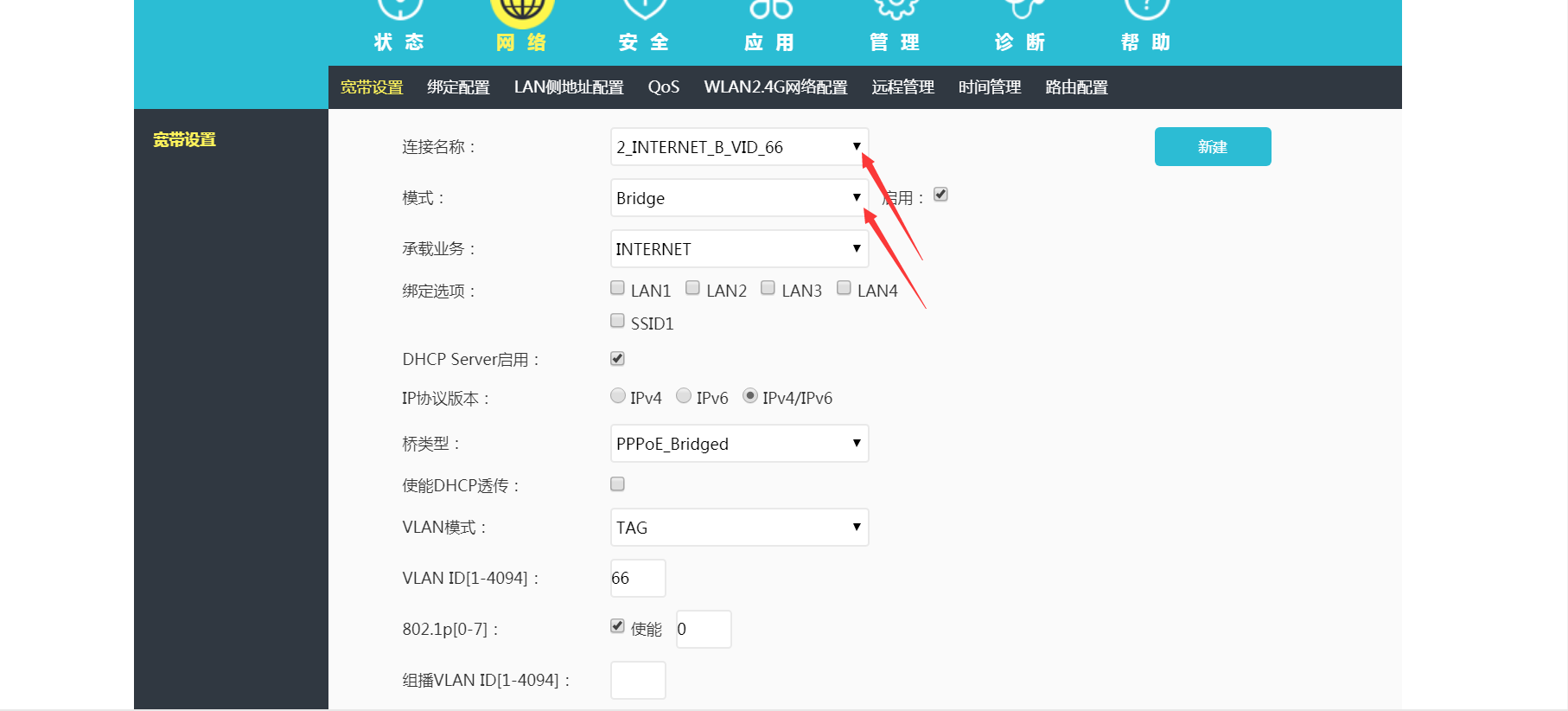1568x711 pixels.
Task: Click the 802.1p priority value field
Action: click(704, 629)
